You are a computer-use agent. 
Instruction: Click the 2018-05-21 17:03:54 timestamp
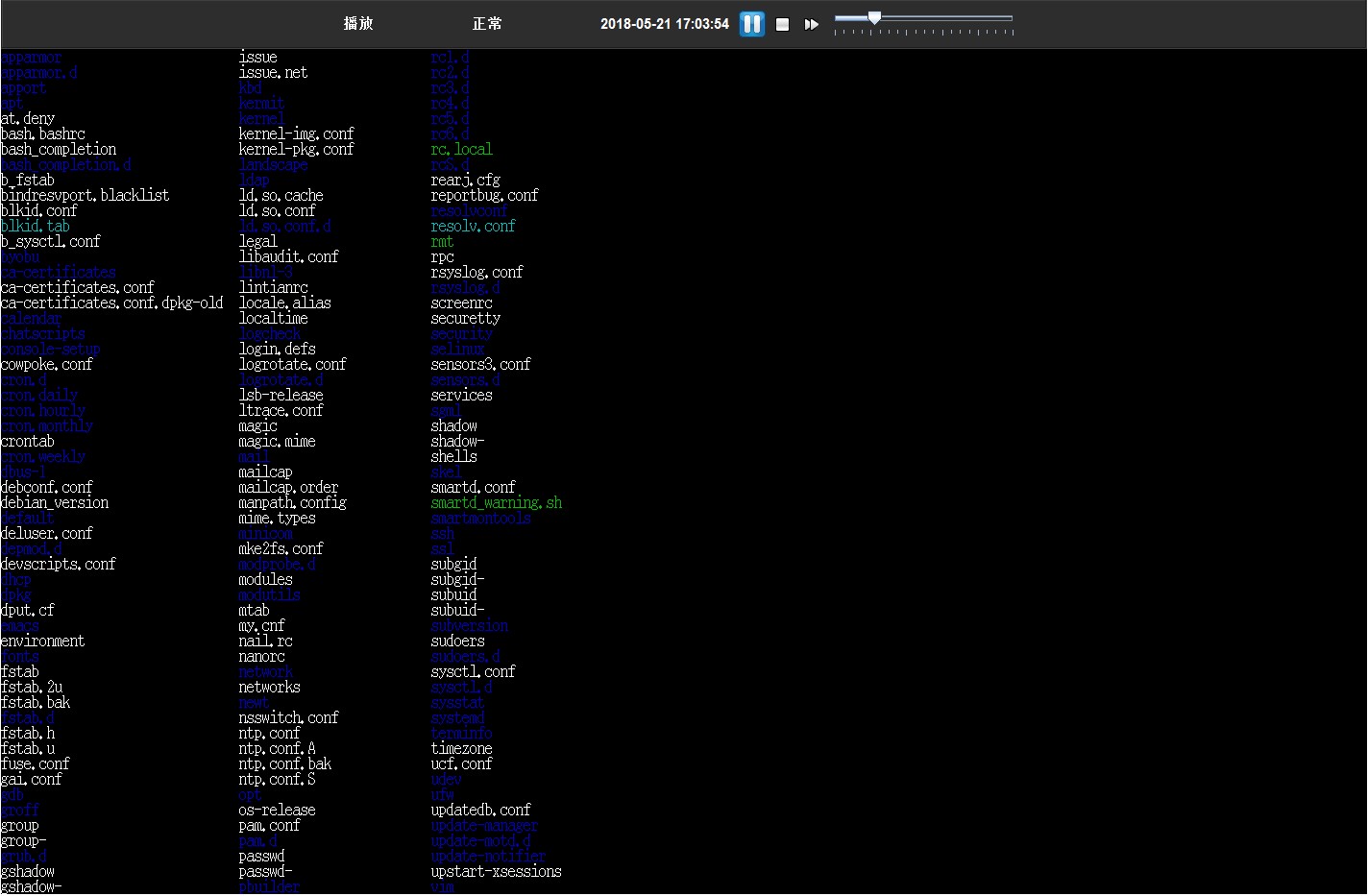[x=665, y=24]
